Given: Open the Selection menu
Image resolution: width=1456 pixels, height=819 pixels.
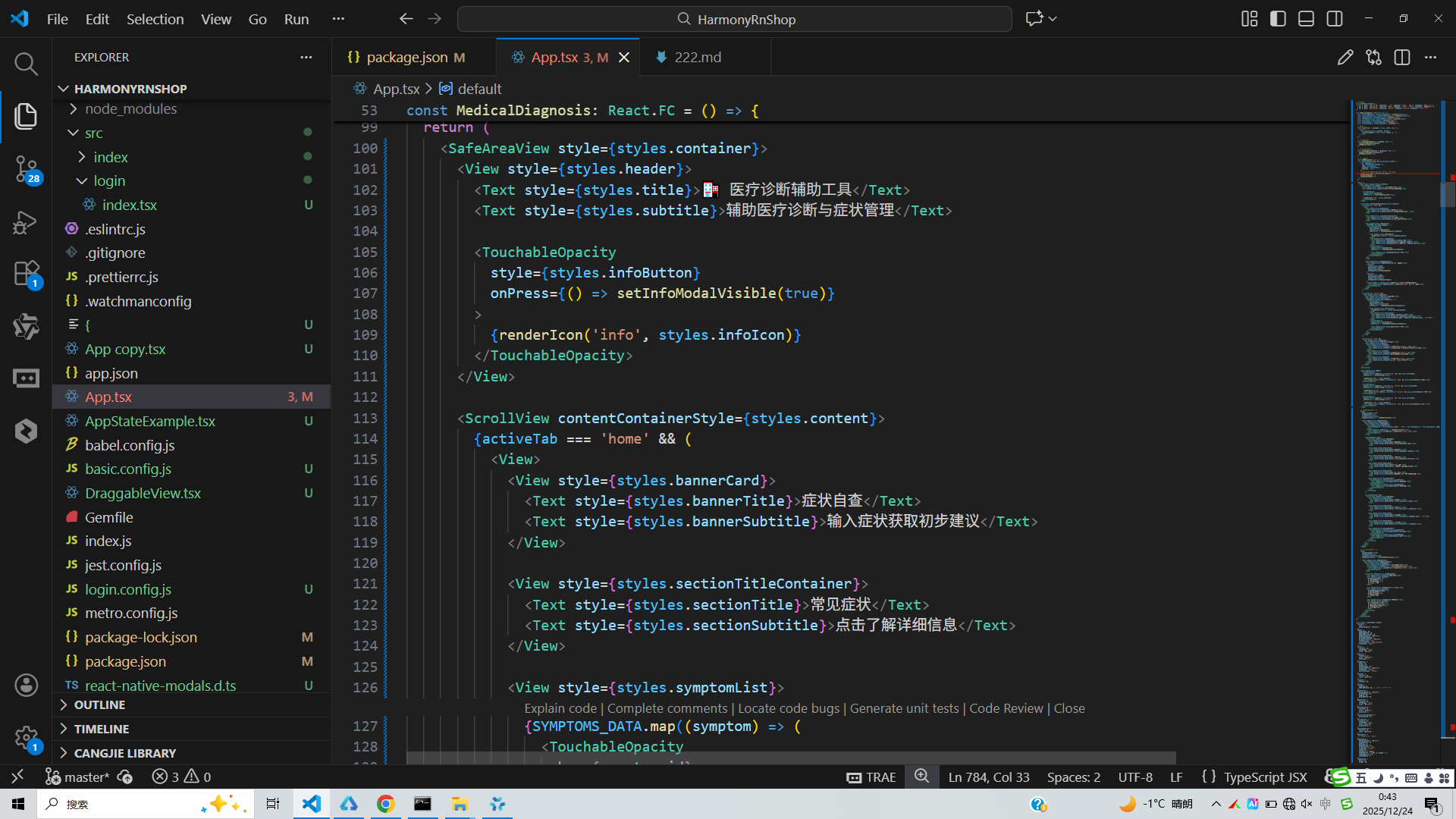Looking at the screenshot, I should (x=155, y=19).
